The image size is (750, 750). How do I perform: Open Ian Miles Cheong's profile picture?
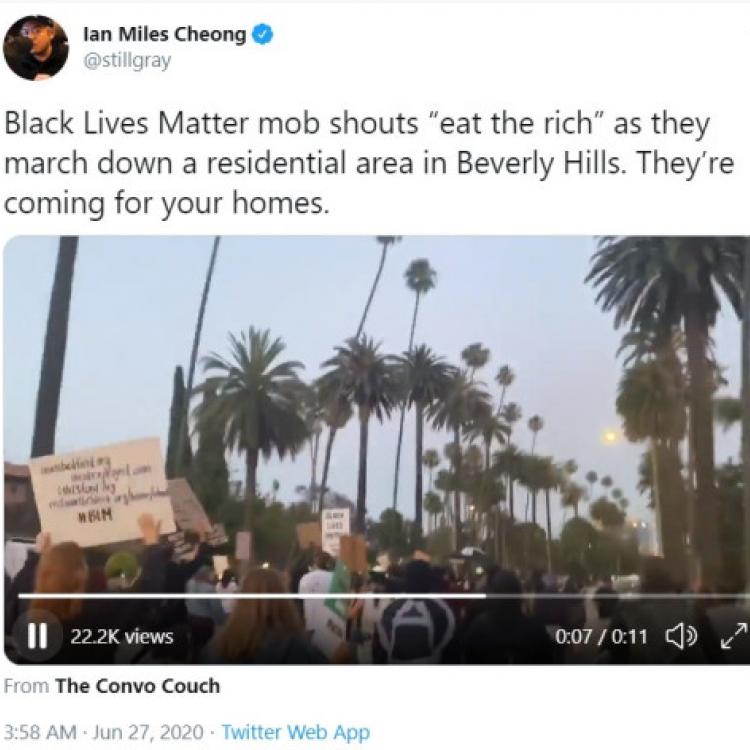(36, 47)
